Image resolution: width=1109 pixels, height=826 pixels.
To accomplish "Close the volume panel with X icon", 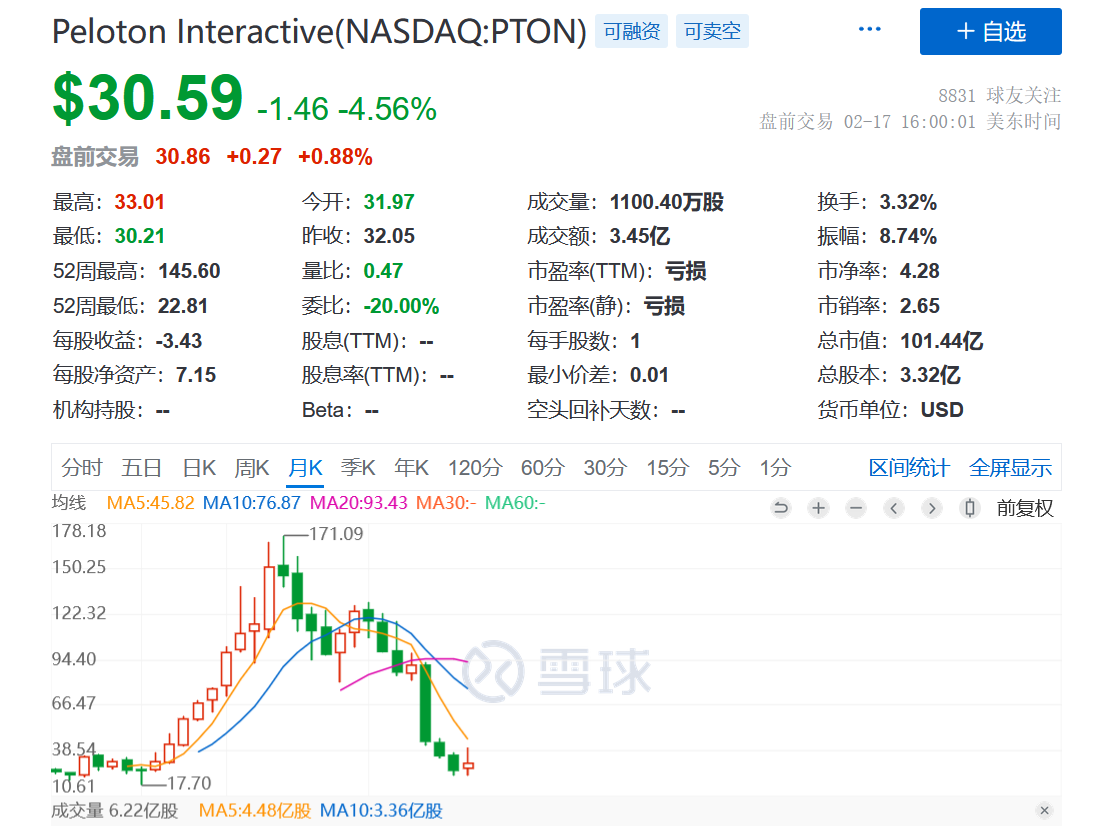I will pyautogui.click(x=1045, y=810).
